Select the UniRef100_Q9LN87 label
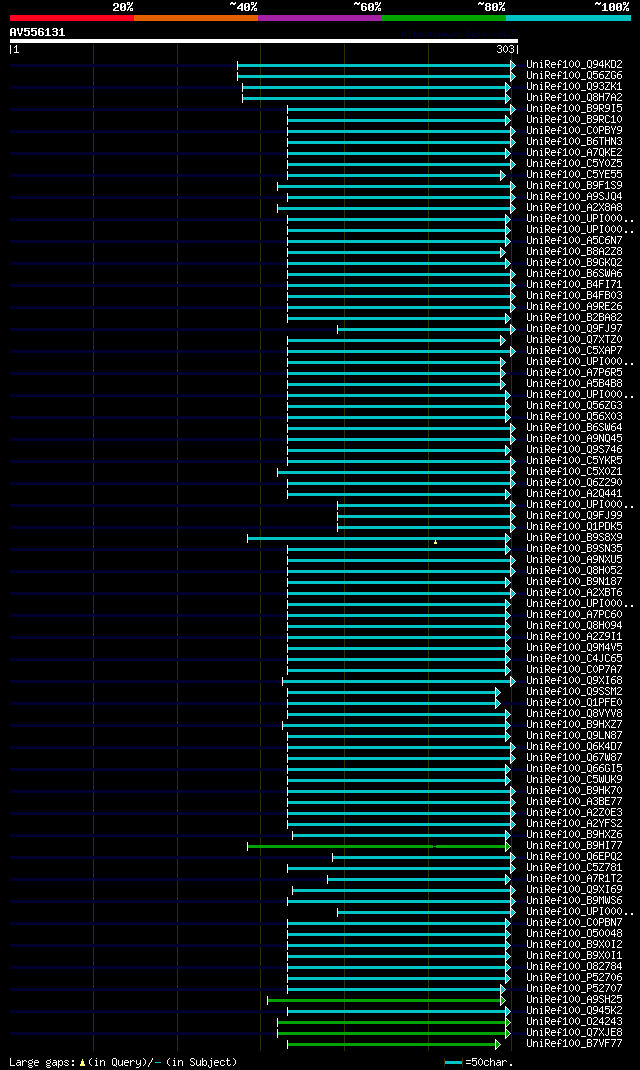This screenshot has height=1070, width=640. coord(574,736)
